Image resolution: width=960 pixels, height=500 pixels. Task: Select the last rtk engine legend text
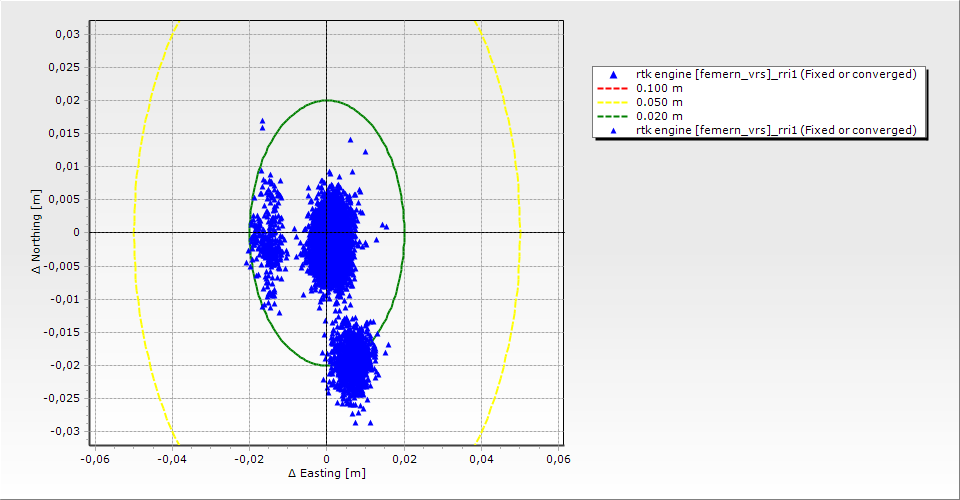[776, 130]
